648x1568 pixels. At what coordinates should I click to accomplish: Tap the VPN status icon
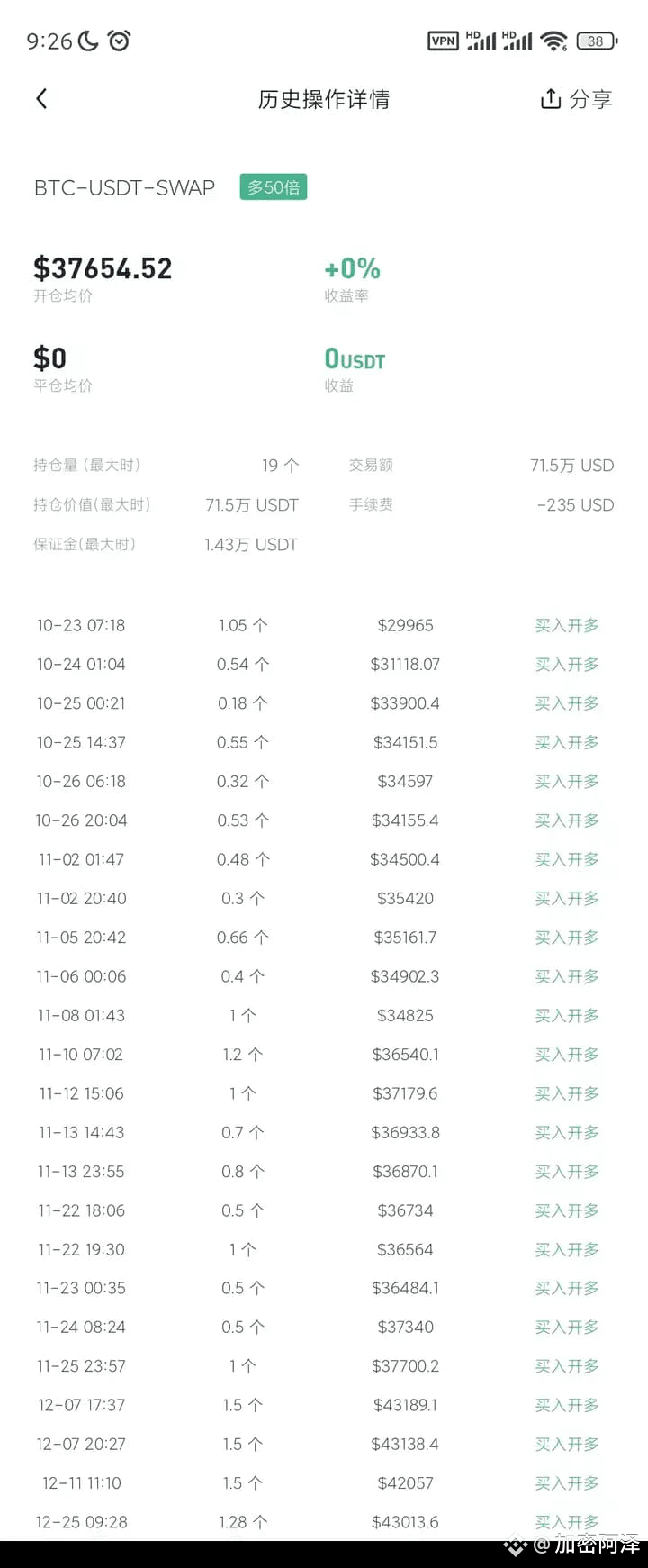pyautogui.click(x=443, y=41)
